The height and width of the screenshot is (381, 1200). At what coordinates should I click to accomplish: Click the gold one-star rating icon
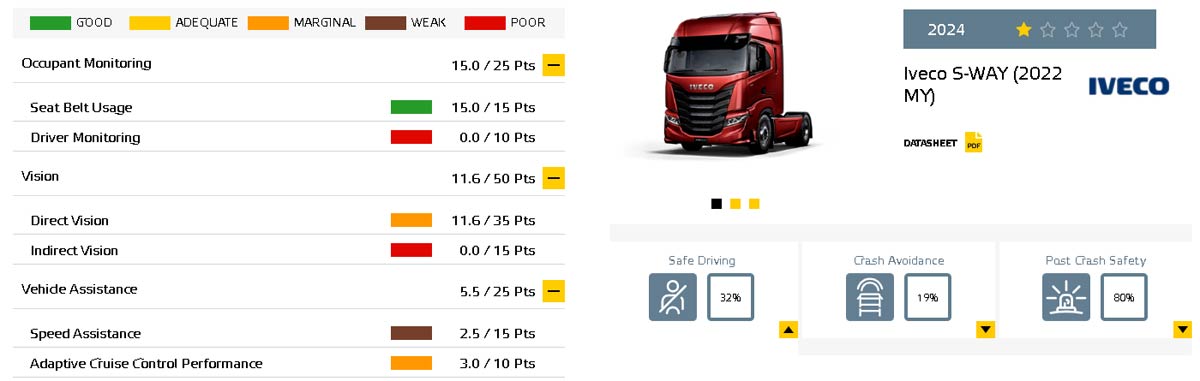(x=1023, y=30)
